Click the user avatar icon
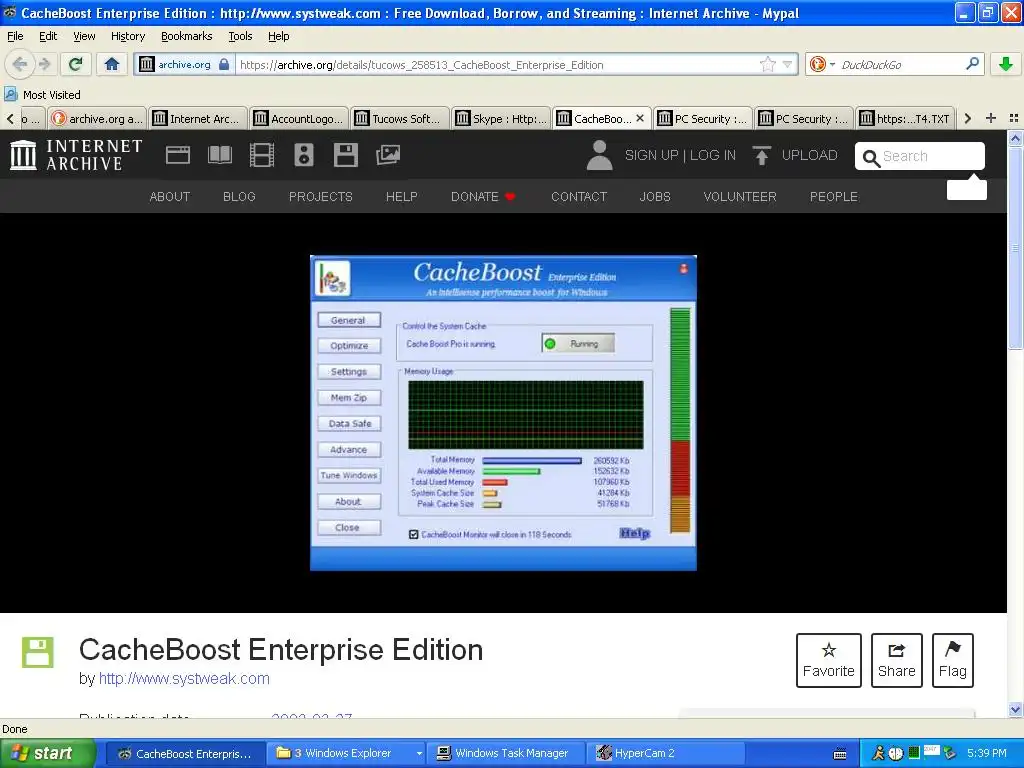The image size is (1024, 768). (600, 155)
